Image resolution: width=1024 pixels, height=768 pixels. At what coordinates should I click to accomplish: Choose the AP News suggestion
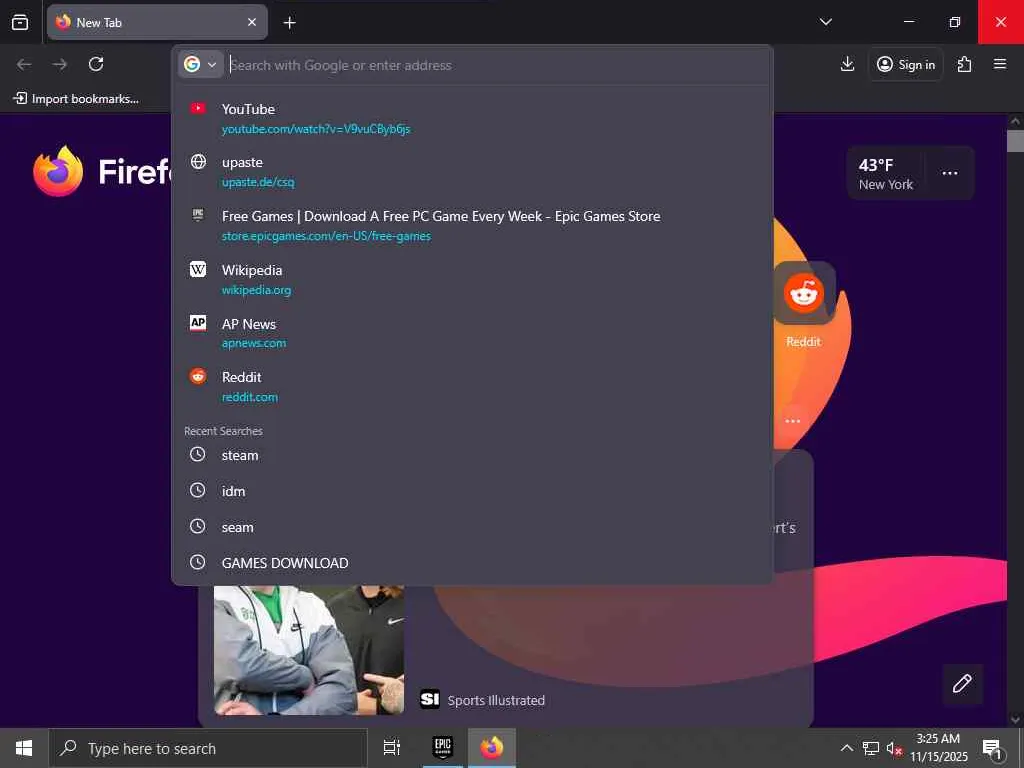pos(472,332)
